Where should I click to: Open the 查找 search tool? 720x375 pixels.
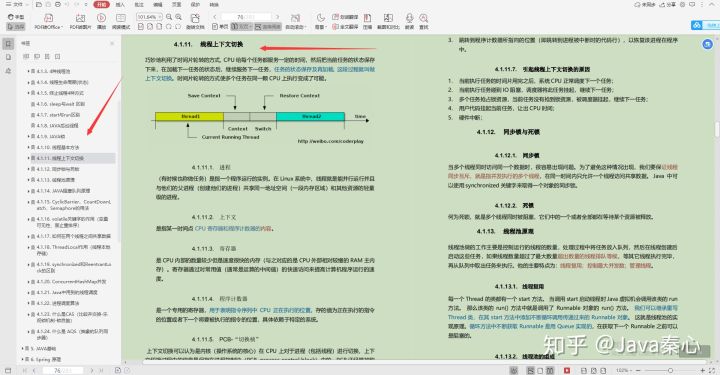(x=424, y=21)
